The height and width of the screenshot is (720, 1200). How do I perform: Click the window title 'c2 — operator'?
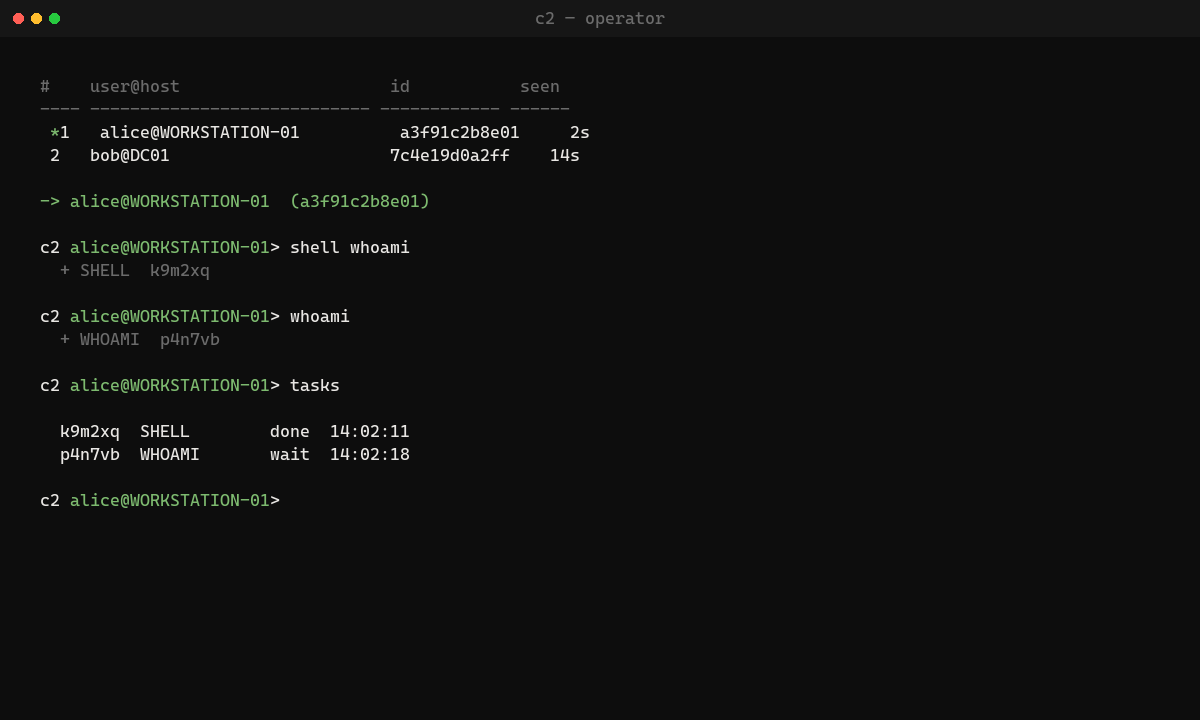(600, 18)
